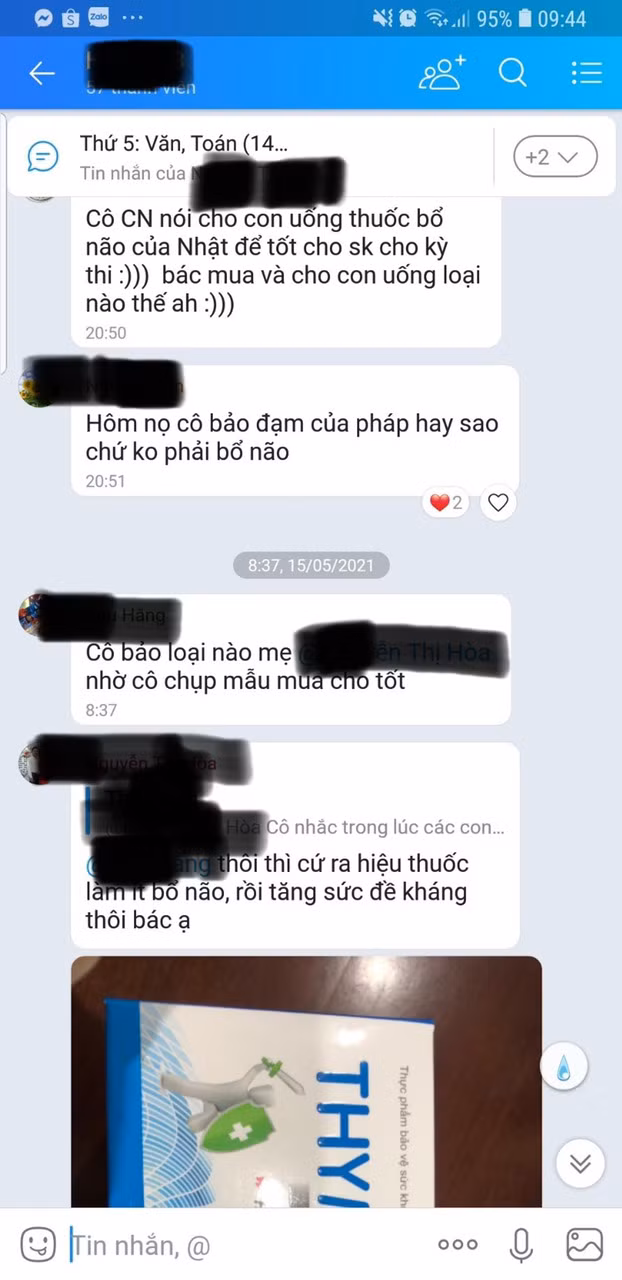Screen dimensions: 622x1280
Task: Like the message with heart outline button
Action: (498, 503)
